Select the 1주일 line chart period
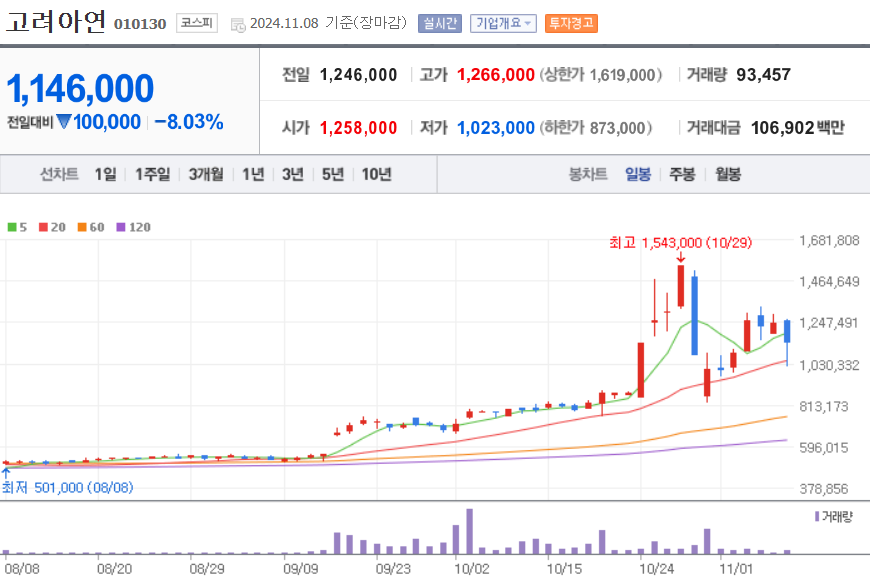Screen dimensions: 870x586 (153, 174)
